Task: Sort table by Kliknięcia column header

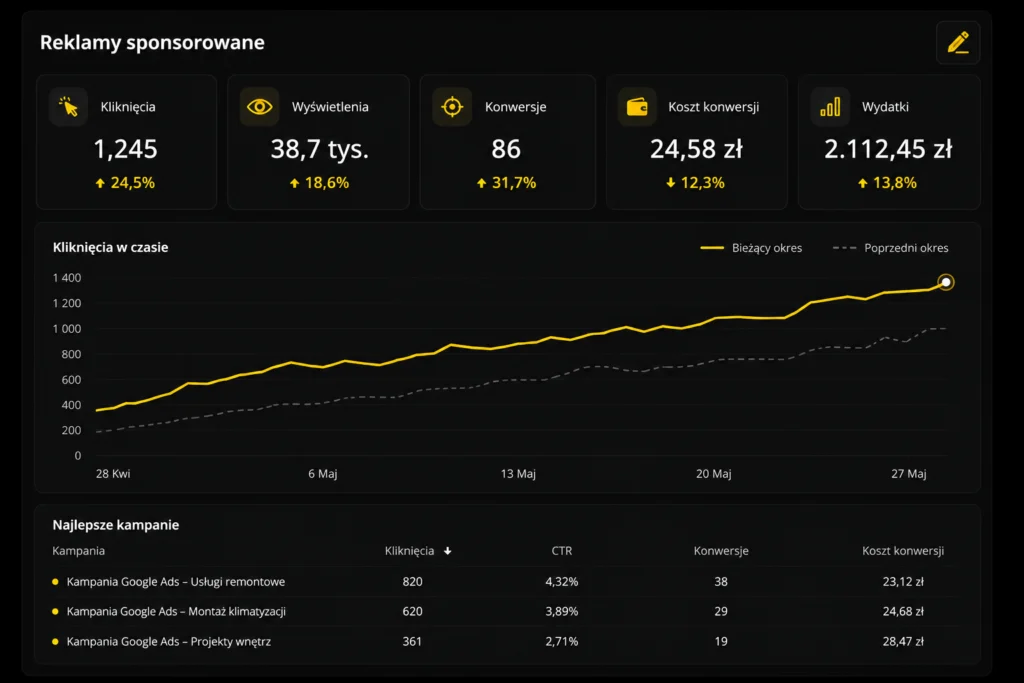Action: [409, 551]
